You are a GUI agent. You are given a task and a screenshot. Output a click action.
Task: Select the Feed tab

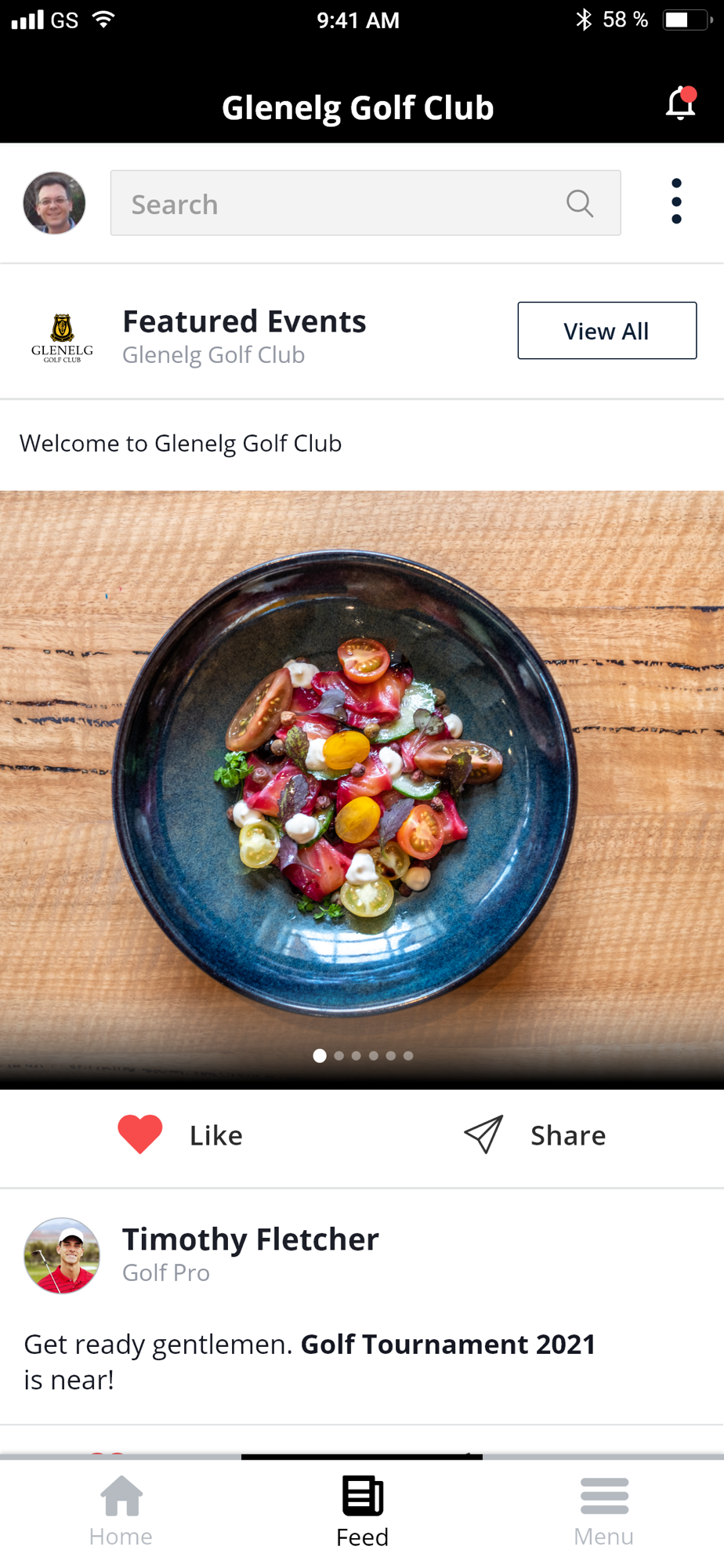pyautogui.click(x=362, y=1512)
